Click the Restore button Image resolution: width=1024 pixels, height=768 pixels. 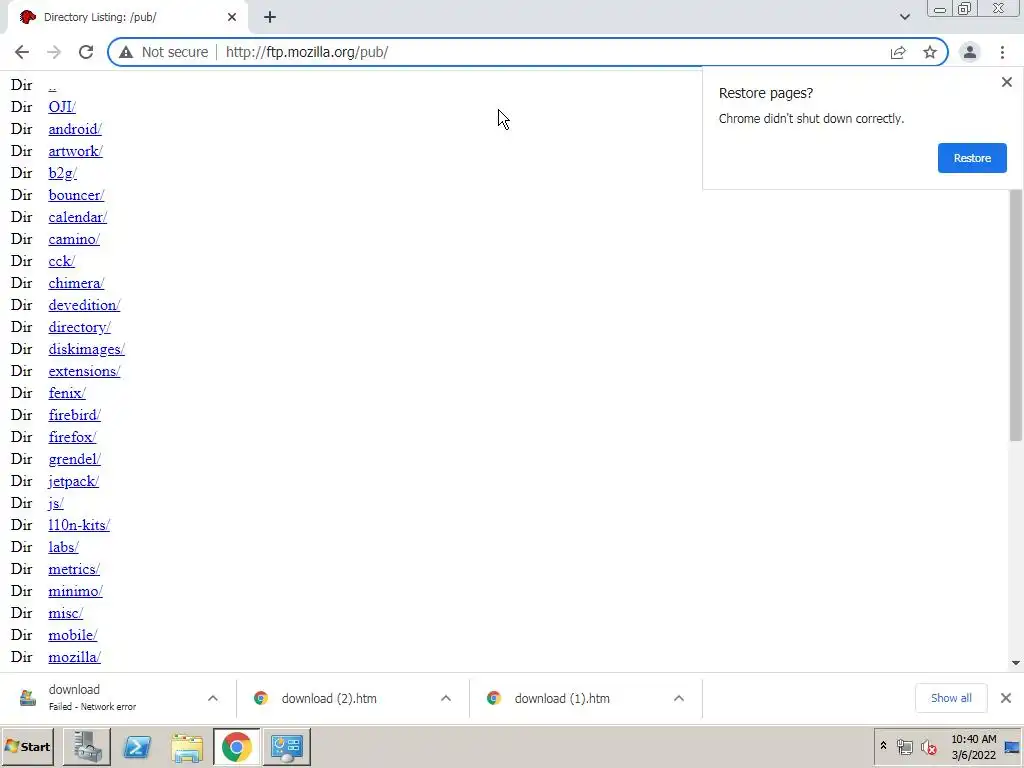[x=972, y=158]
